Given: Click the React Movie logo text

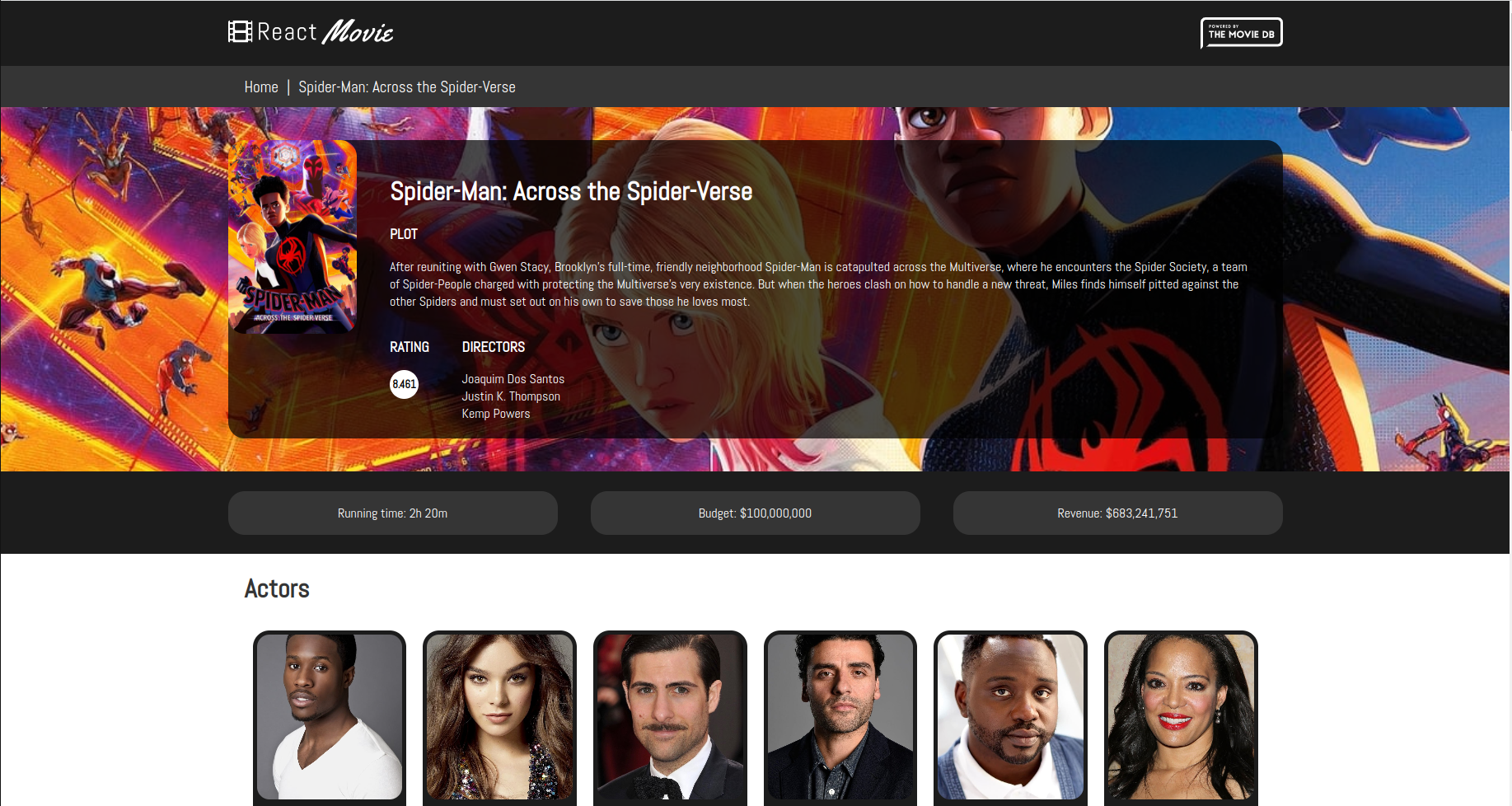Looking at the screenshot, I should [x=325, y=32].
